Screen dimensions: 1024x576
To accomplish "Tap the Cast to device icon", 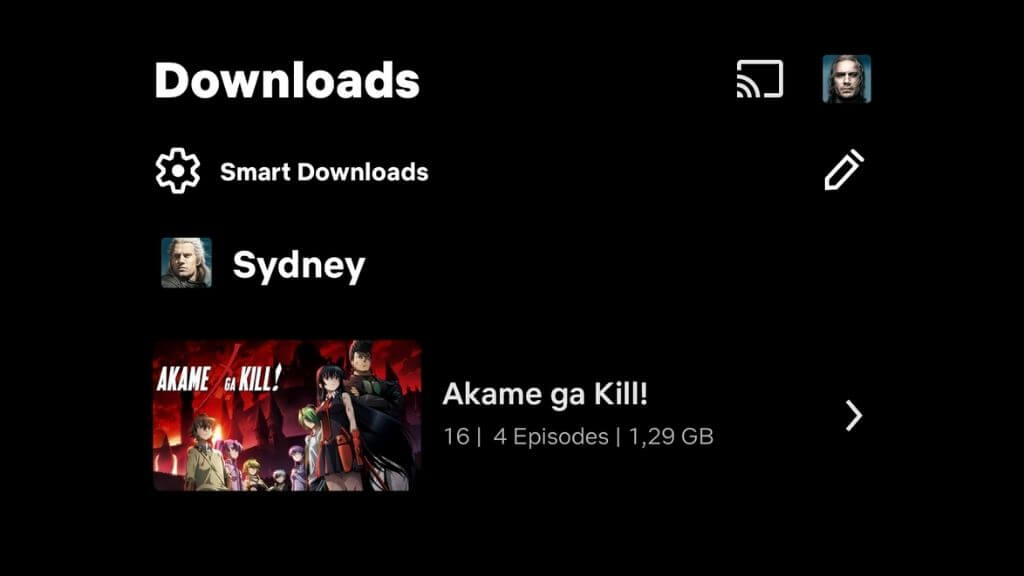I will coord(760,79).
